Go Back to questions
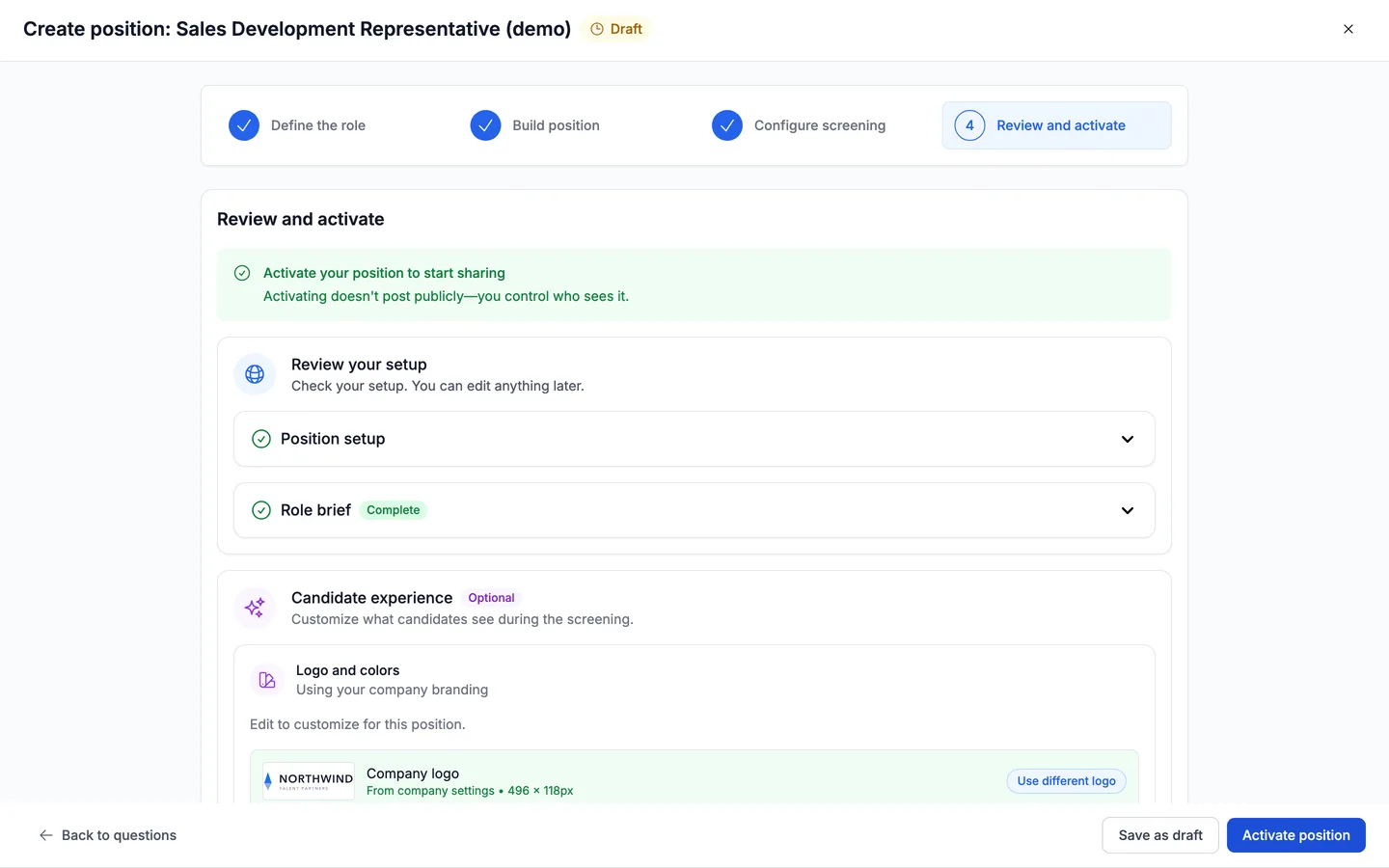 pos(107,835)
